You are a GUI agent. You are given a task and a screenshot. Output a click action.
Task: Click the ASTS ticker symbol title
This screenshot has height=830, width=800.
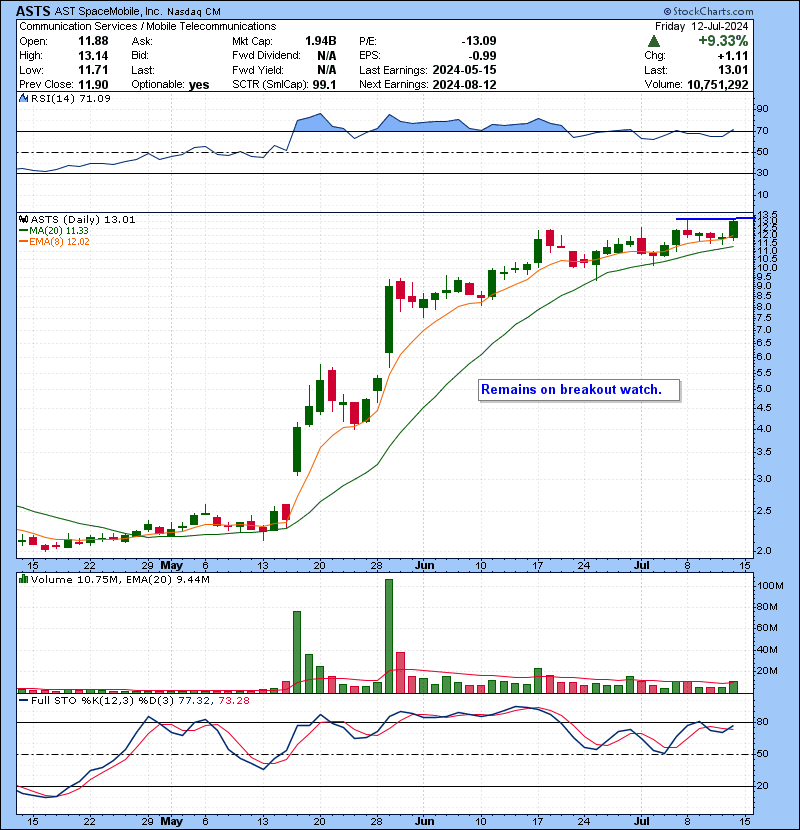click(x=33, y=11)
